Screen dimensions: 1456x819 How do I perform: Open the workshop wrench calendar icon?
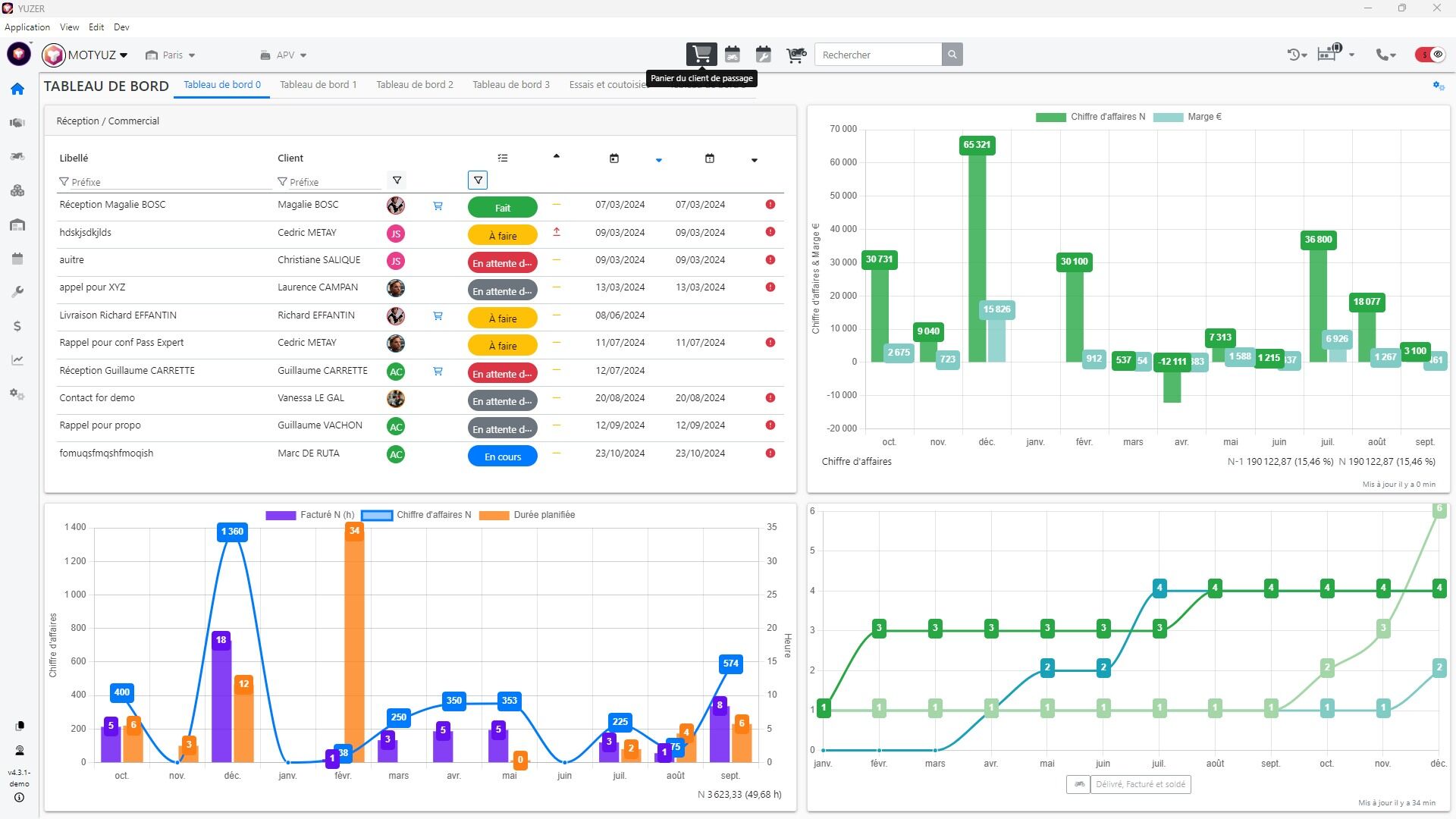(x=764, y=55)
